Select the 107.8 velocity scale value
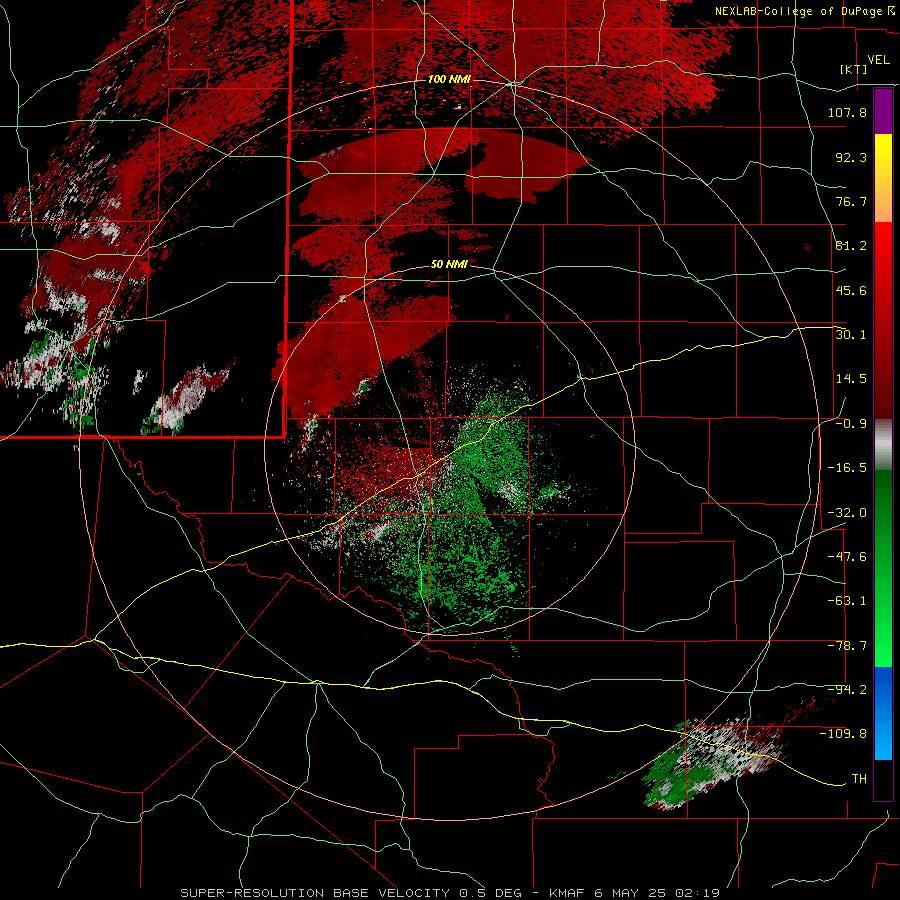Screen dimensions: 900x900 (847, 112)
